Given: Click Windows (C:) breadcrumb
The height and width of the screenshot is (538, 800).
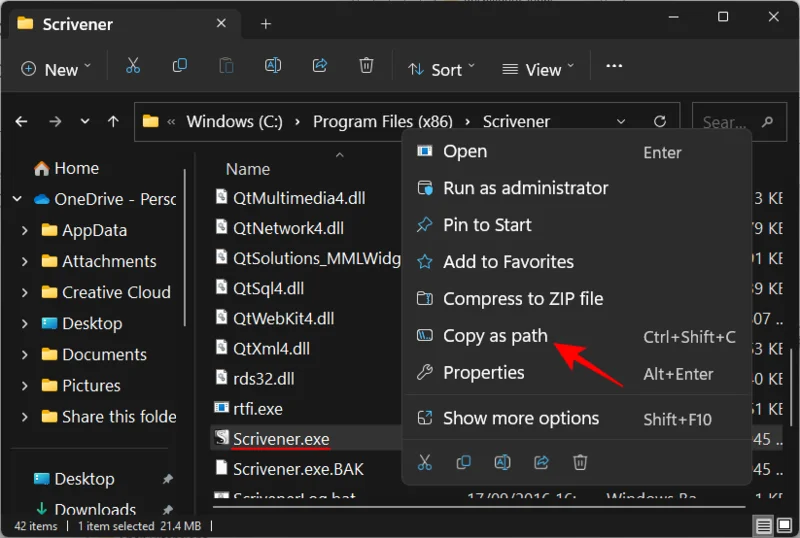Looking at the screenshot, I should (x=234, y=121).
